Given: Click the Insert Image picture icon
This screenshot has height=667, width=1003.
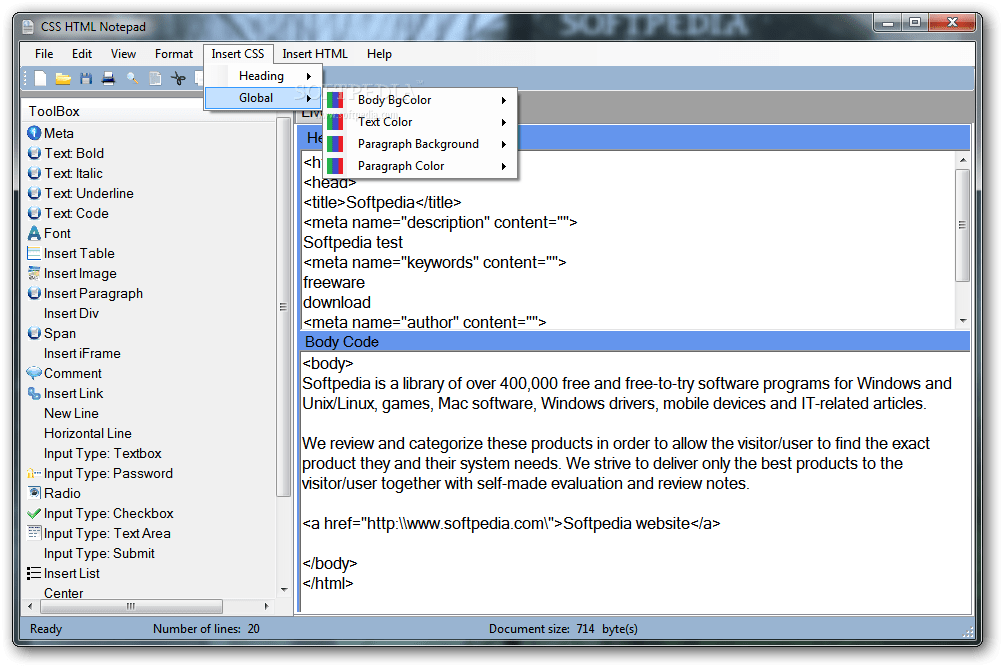Looking at the screenshot, I should pyautogui.click(x=35, y=273).
